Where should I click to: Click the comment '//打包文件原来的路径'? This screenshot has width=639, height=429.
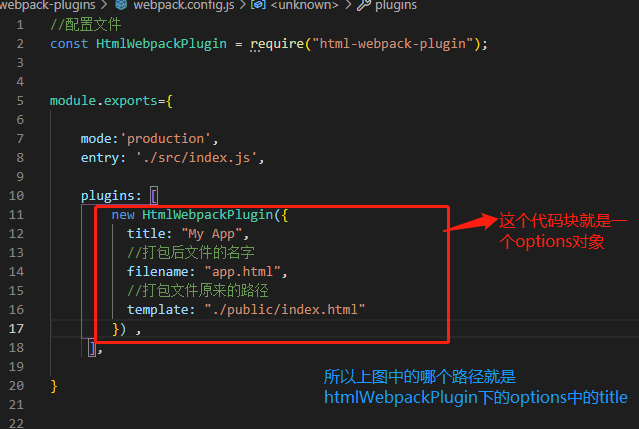tap(198, 290)
